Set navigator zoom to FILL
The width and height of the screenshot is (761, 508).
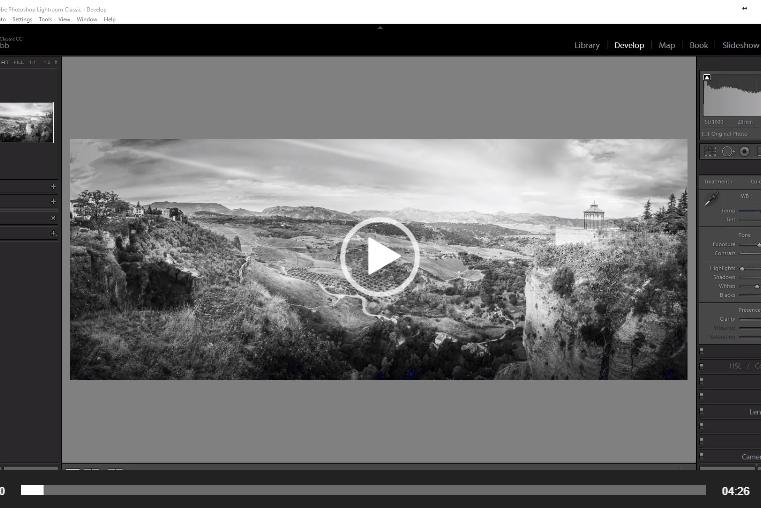coord(19,62)
